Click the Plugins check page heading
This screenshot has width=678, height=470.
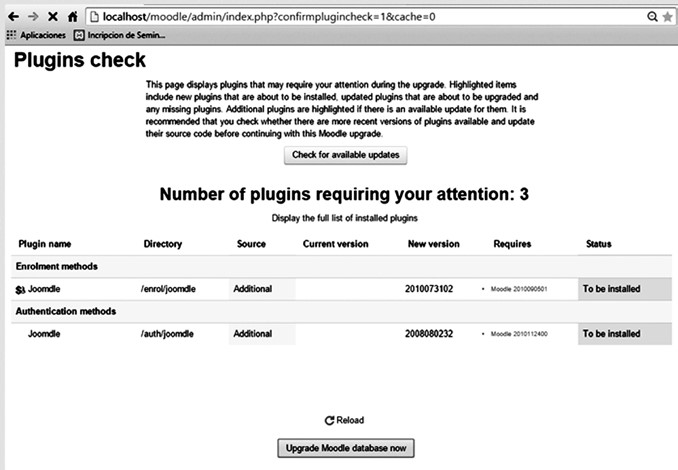coord(80,60)
